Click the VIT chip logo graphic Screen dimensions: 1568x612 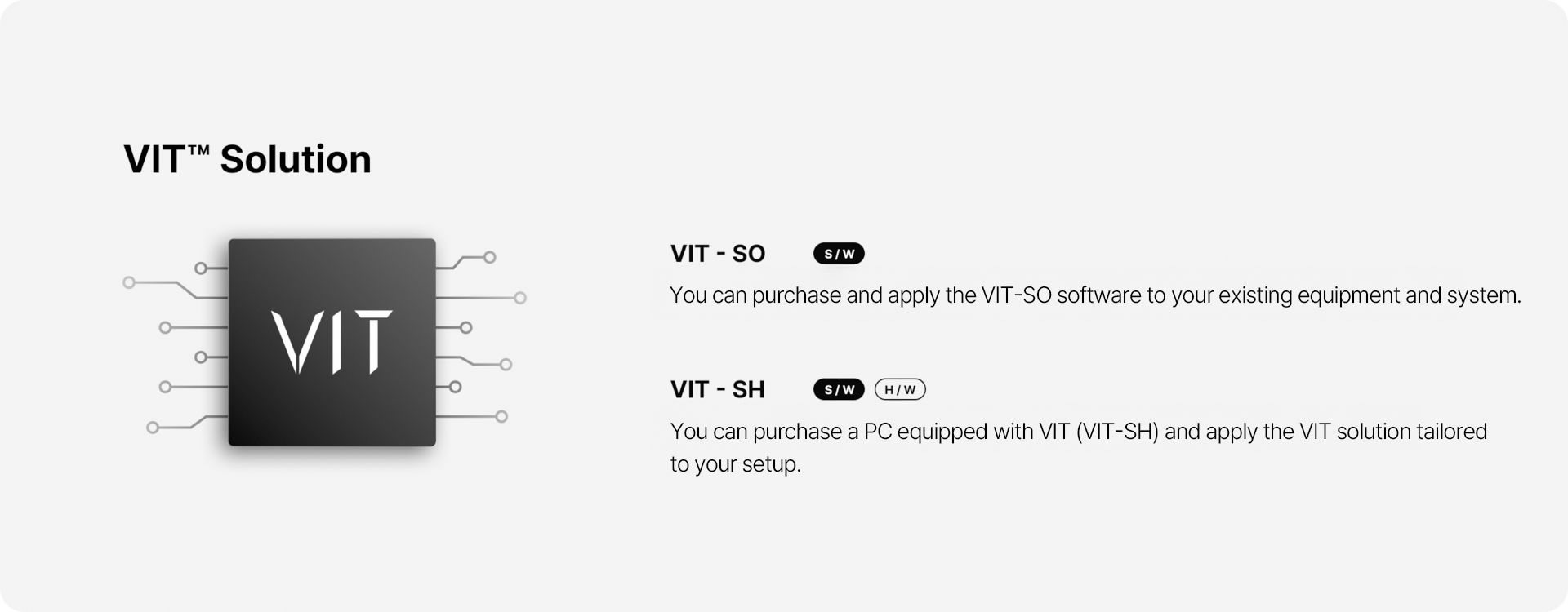[x=332, y=342]
